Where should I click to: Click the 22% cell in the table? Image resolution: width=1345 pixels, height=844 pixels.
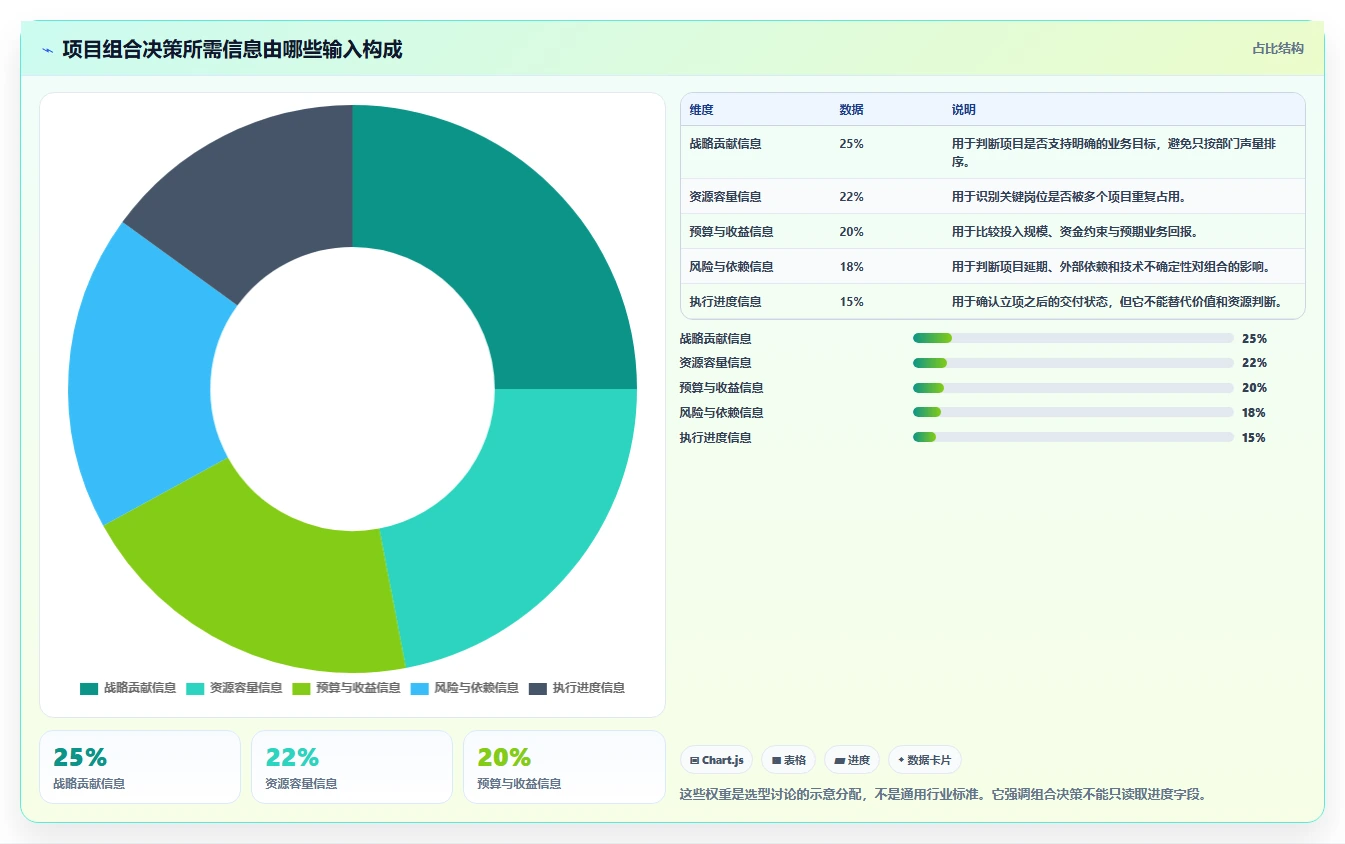click(852, 197)
